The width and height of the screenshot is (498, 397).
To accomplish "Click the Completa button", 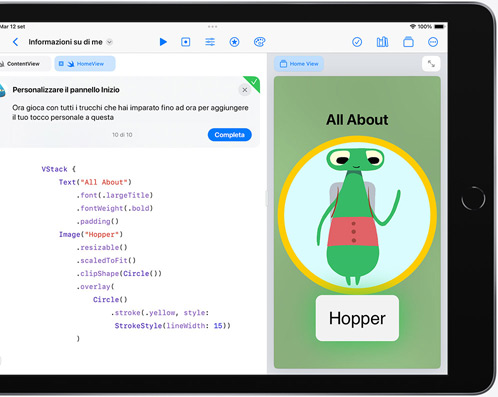I will (230, 135).
